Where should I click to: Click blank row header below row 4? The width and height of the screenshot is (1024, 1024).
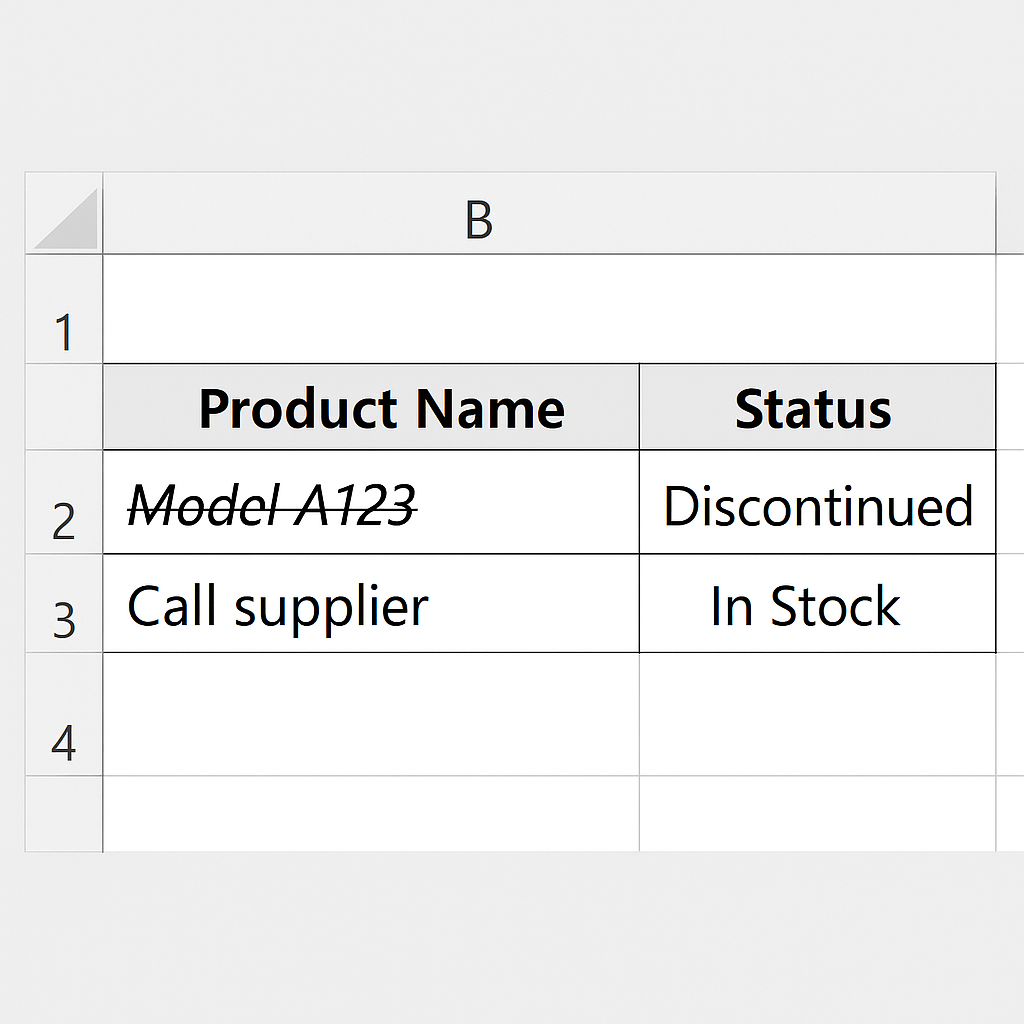(64, 813)
